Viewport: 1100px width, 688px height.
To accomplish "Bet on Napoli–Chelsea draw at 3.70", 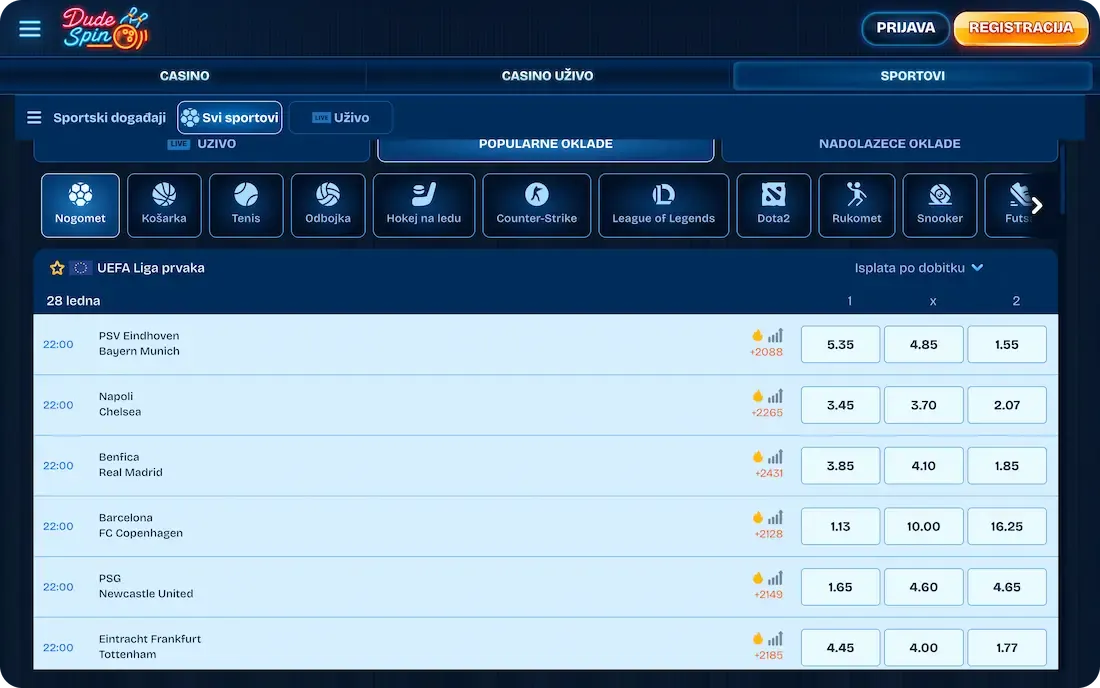I will click(923, 405).
